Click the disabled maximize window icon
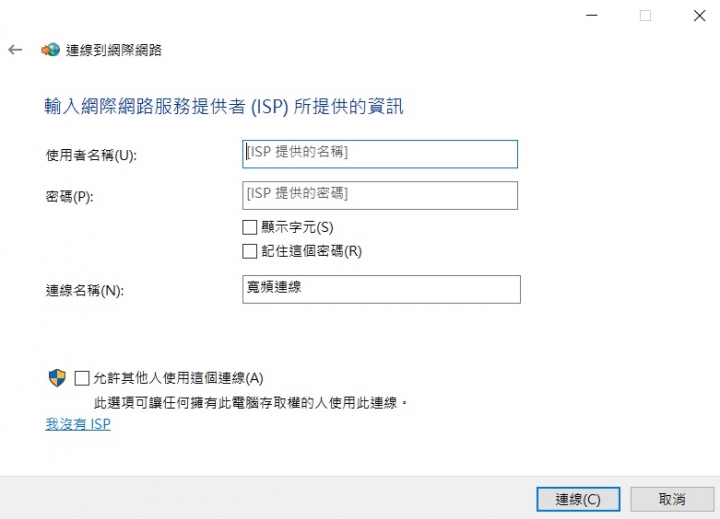This screenshot has height=519, width=720. [645, 16]
